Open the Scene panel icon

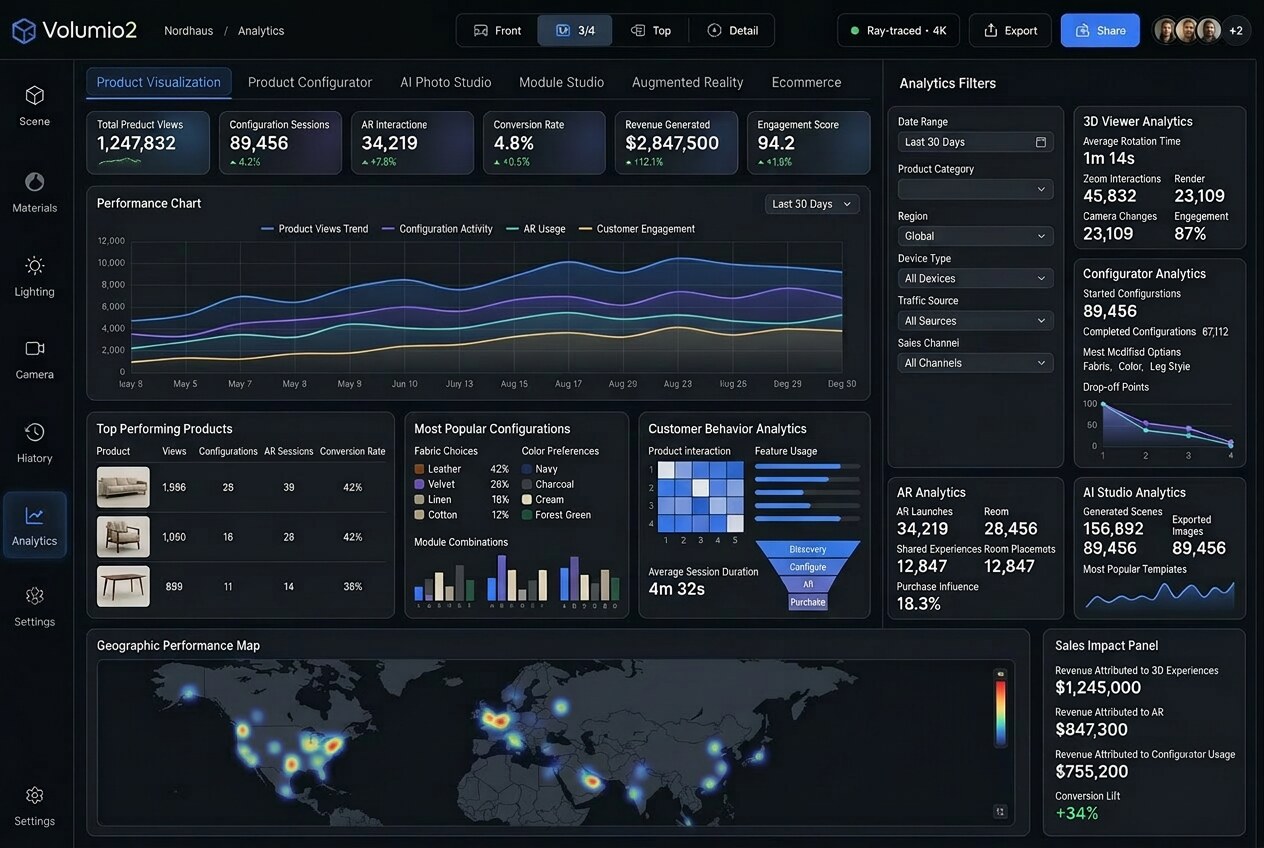[x=34, y=95]
